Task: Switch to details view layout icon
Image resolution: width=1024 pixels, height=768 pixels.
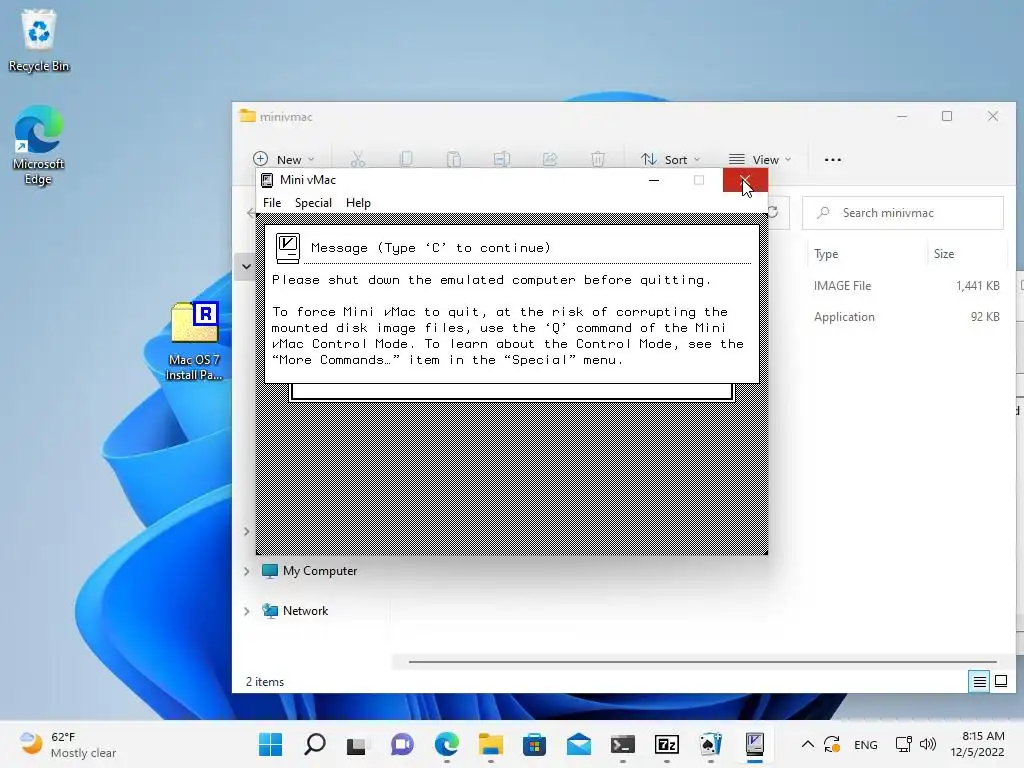Action: tap(980, 682)
